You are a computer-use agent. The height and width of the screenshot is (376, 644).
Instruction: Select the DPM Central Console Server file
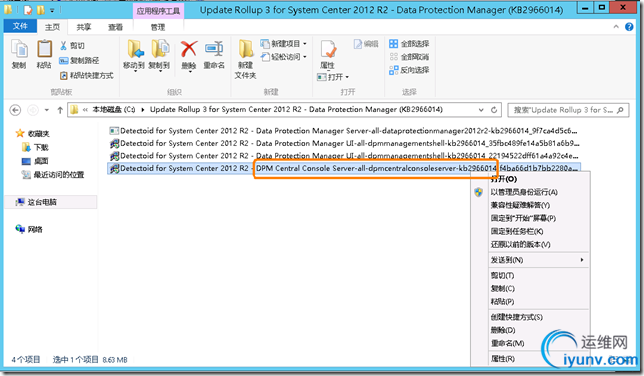pos(344,168)
